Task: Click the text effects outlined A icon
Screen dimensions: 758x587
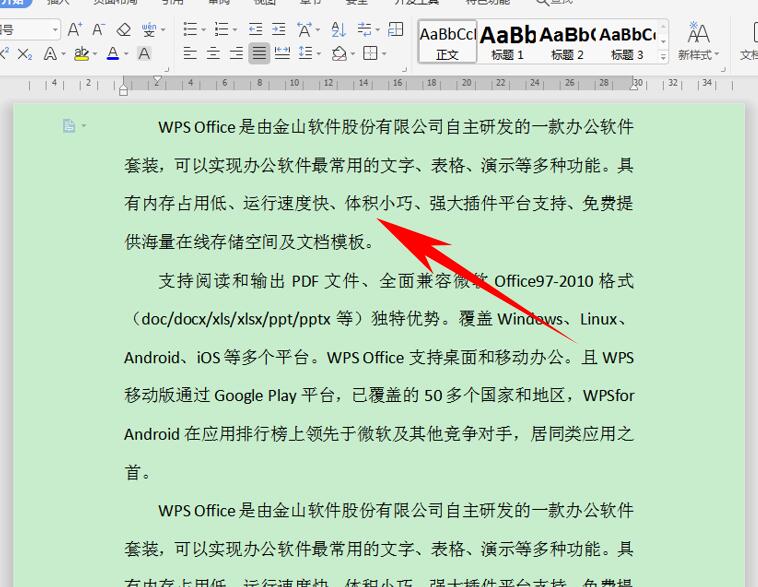Action: (x=50, y=53)
